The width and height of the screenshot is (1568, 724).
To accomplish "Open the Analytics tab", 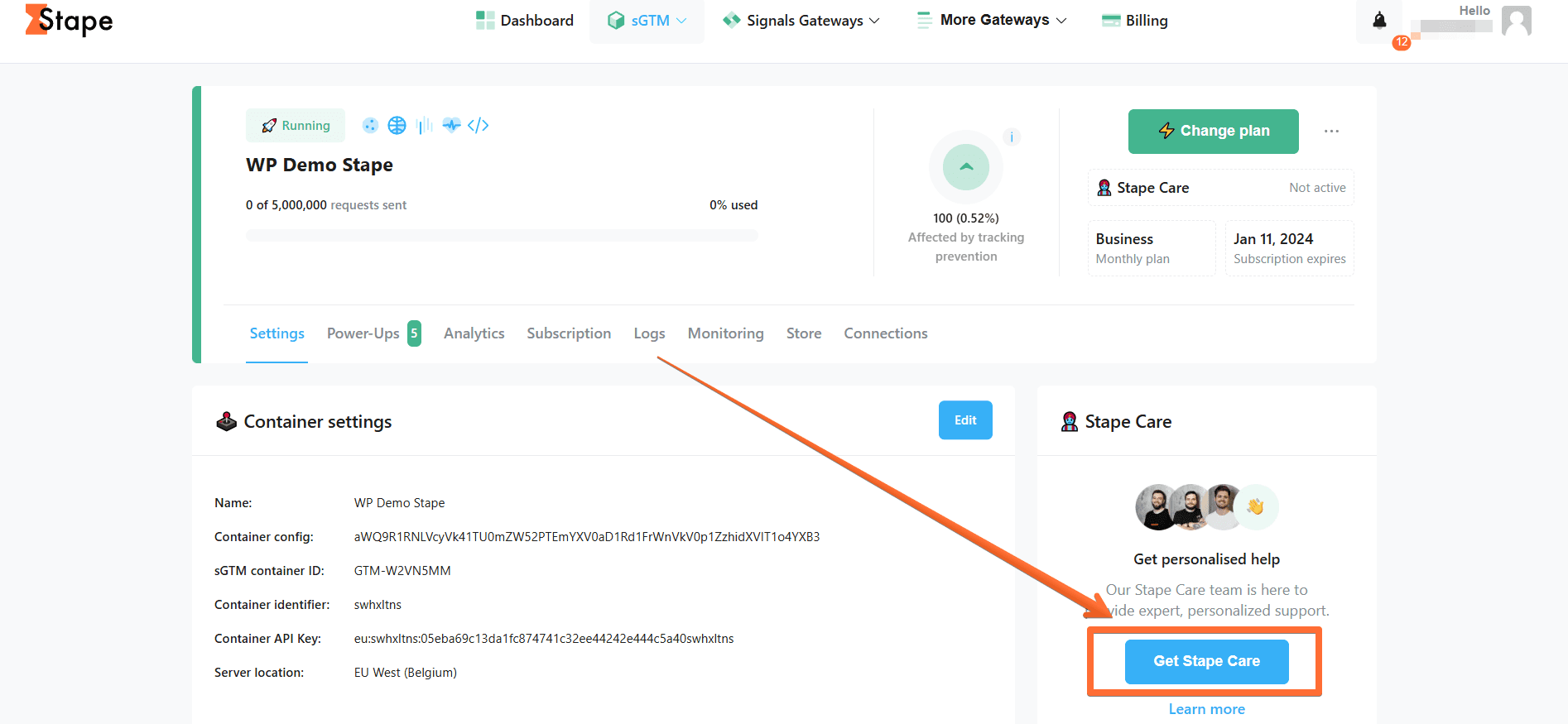I will click(x=474, y=333).
